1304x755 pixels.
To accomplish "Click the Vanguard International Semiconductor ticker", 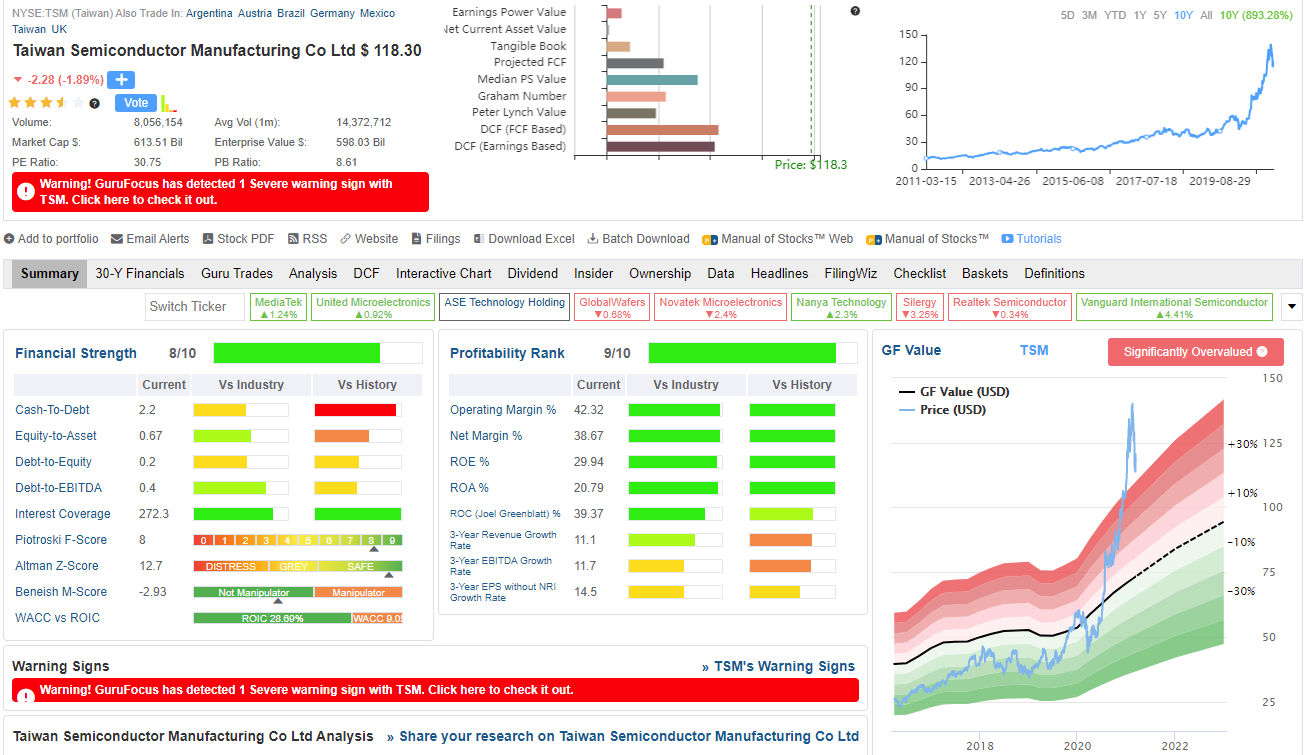I will pyautogui.click(x=1174, y=307).
